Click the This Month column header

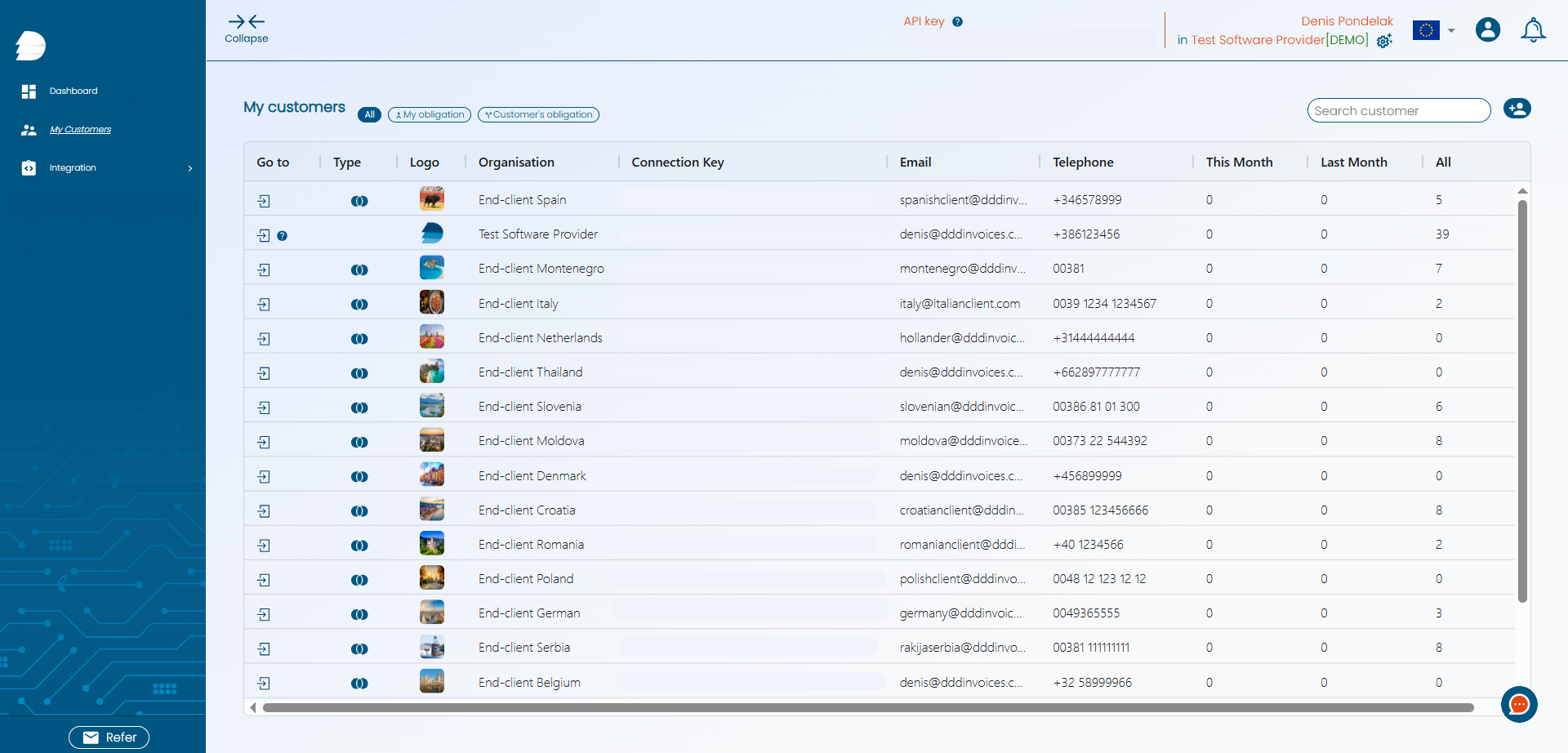(x=1239, y=163)
